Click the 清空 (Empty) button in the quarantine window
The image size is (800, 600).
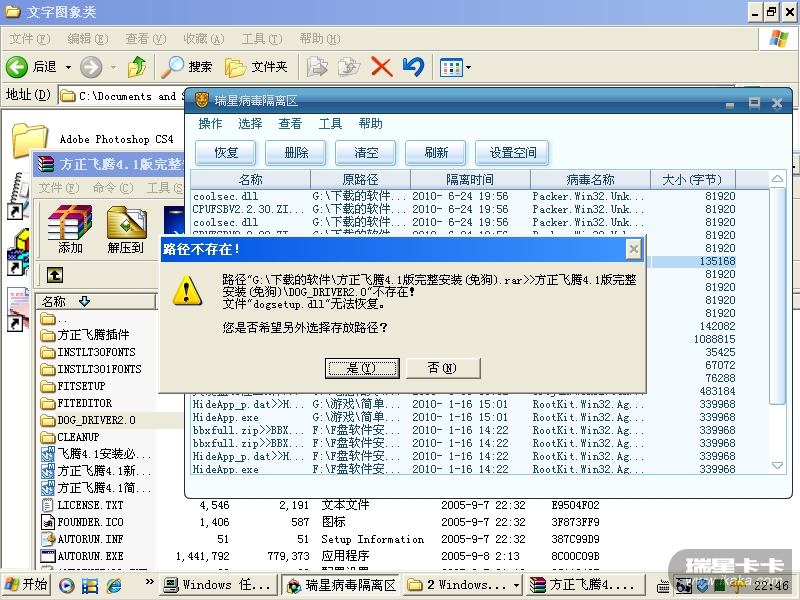(366, 153)
